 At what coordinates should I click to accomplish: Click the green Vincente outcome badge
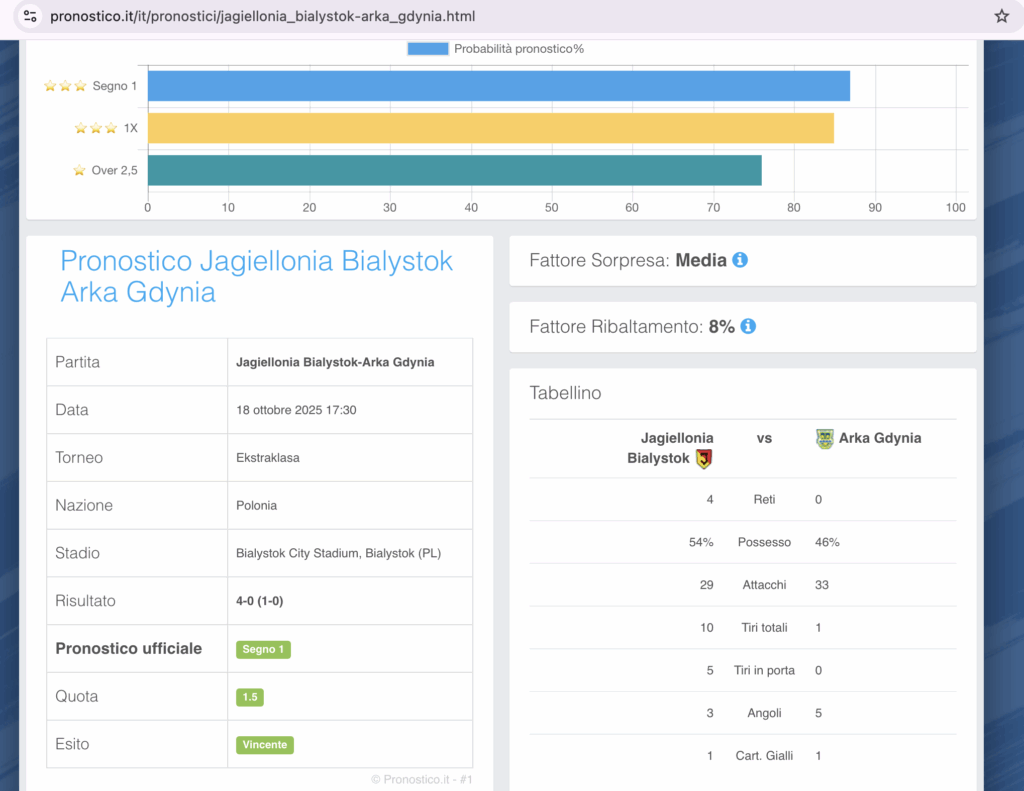pyautogui.click(x=265, y=745)
